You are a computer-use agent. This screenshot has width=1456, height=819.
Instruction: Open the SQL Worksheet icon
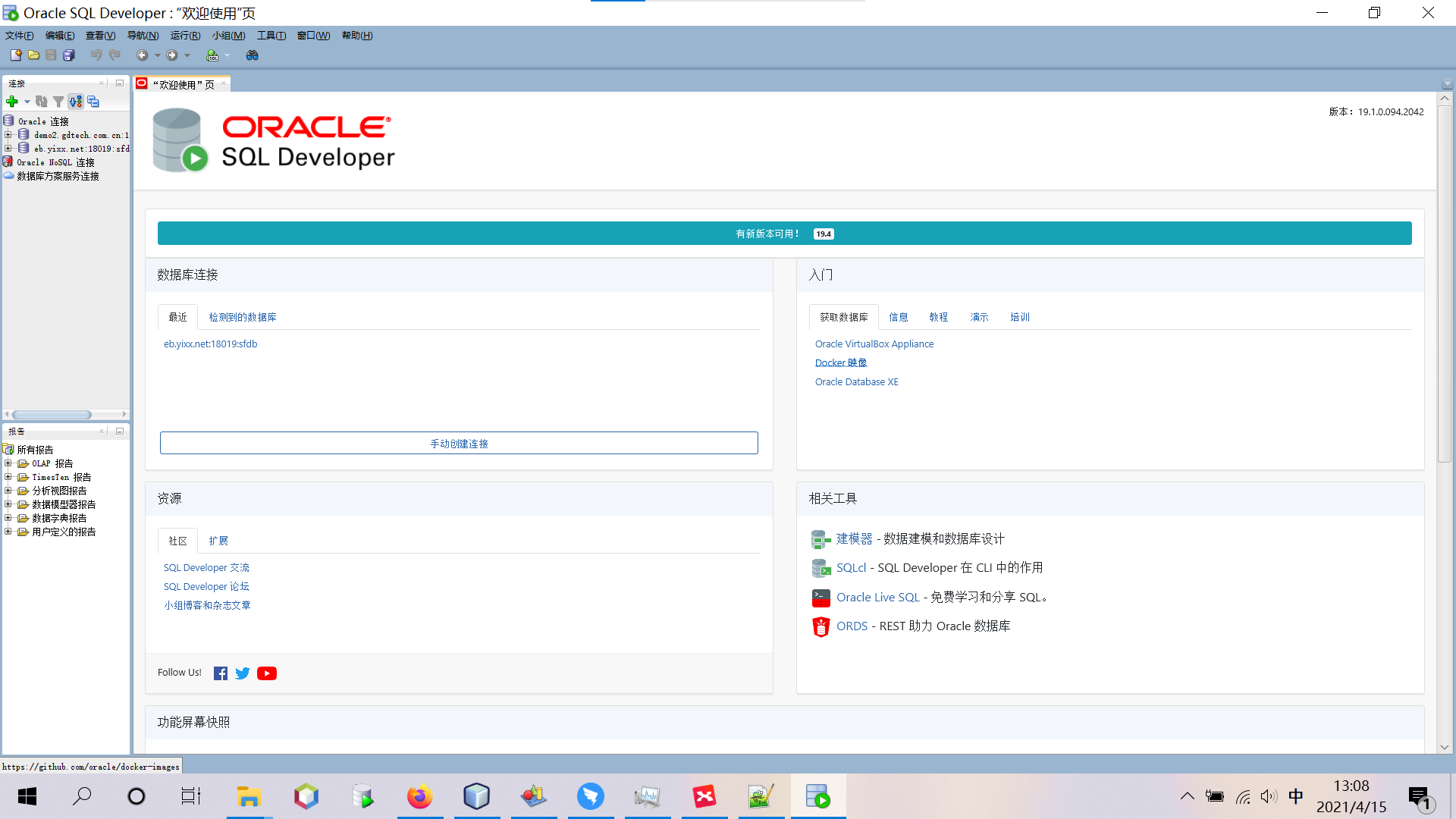point(212,55)
